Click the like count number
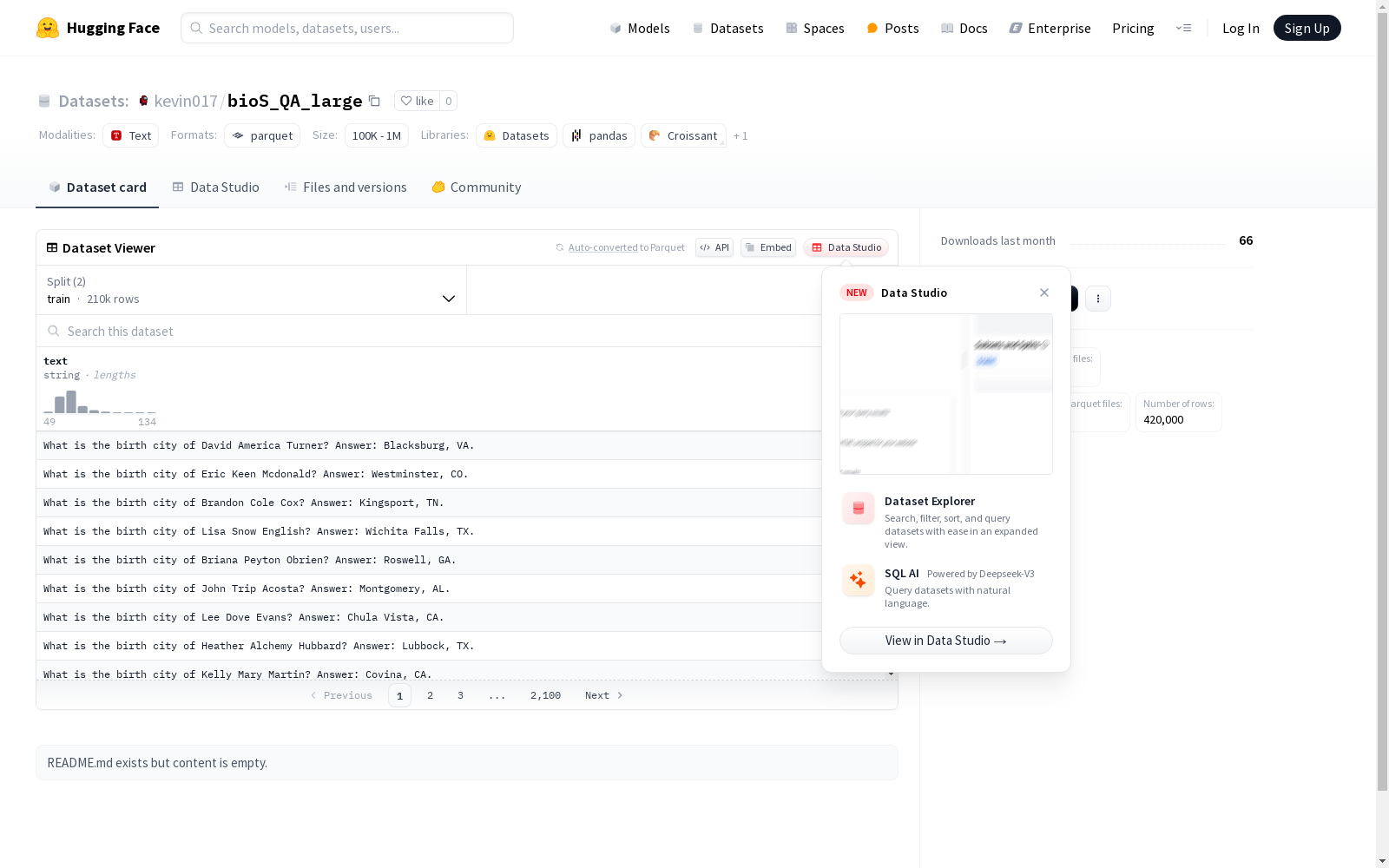Image resolution: width=1389 pixels, height=868 pixels. 448,101
